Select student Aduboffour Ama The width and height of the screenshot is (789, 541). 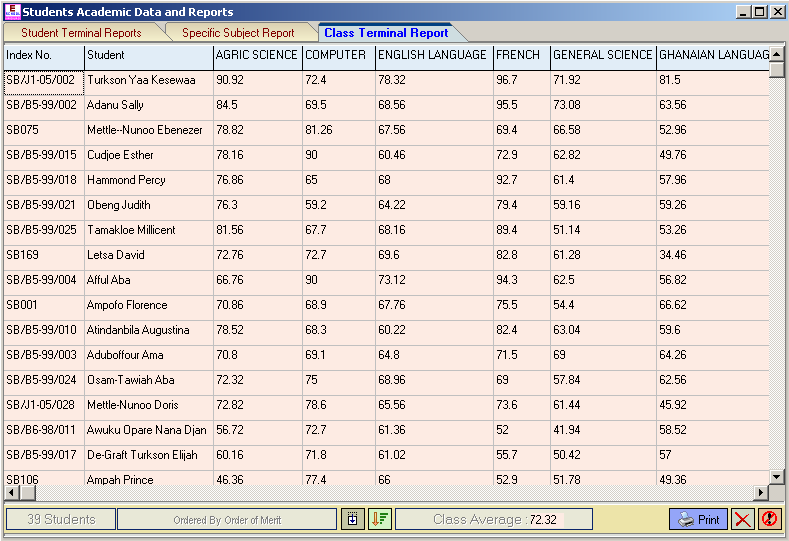click(148, 357)
